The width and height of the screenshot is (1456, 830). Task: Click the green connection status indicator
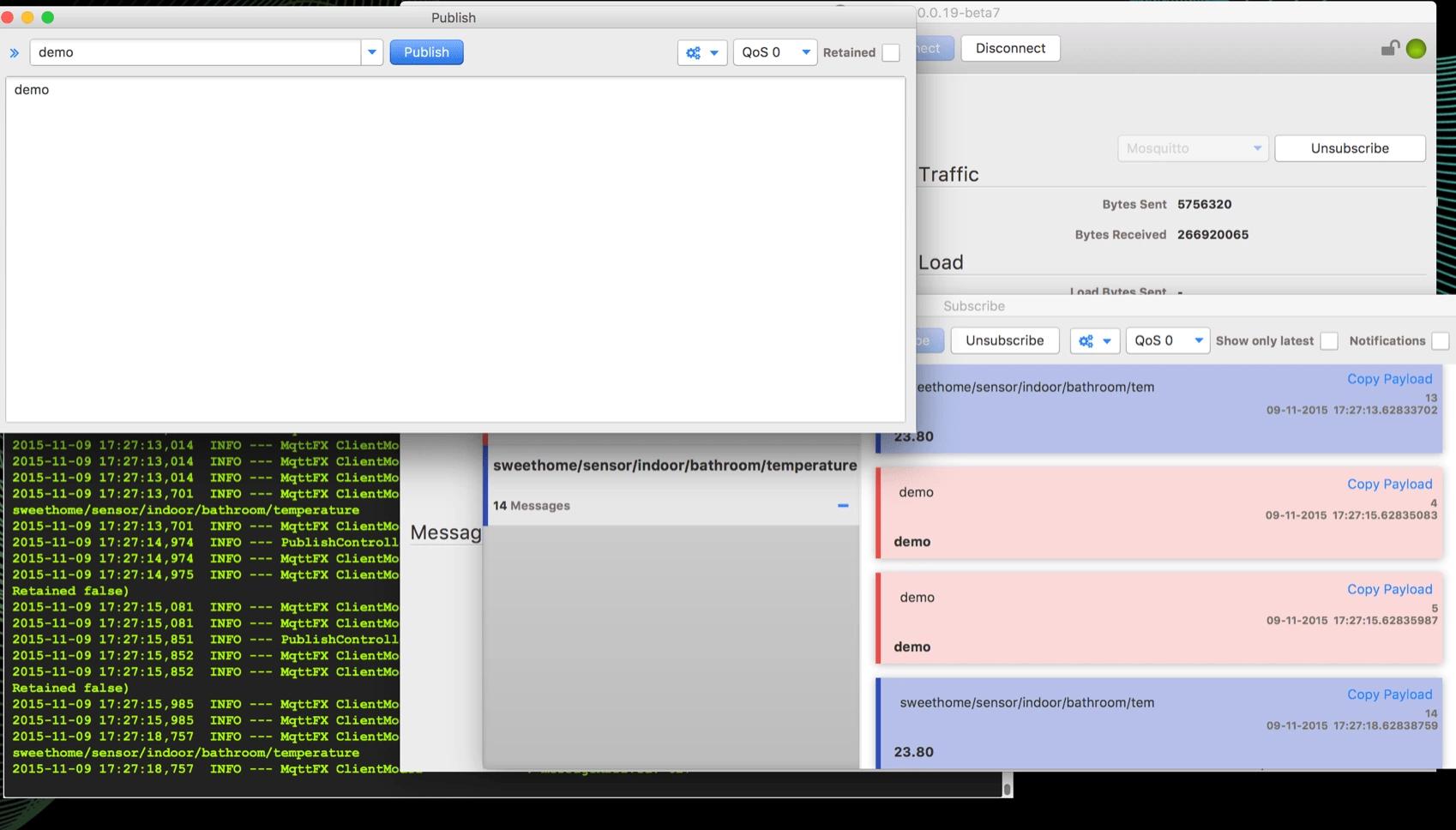coord(1416,49)
